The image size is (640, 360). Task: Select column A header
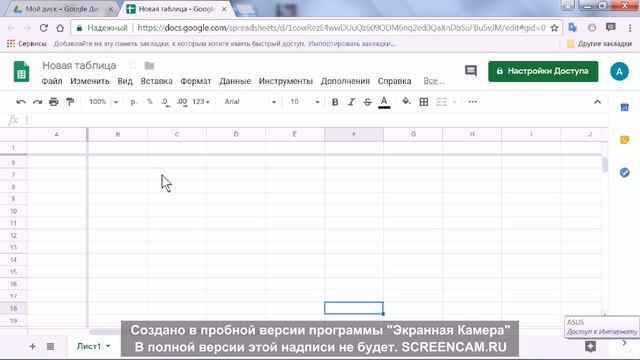[x=57, y=134]
